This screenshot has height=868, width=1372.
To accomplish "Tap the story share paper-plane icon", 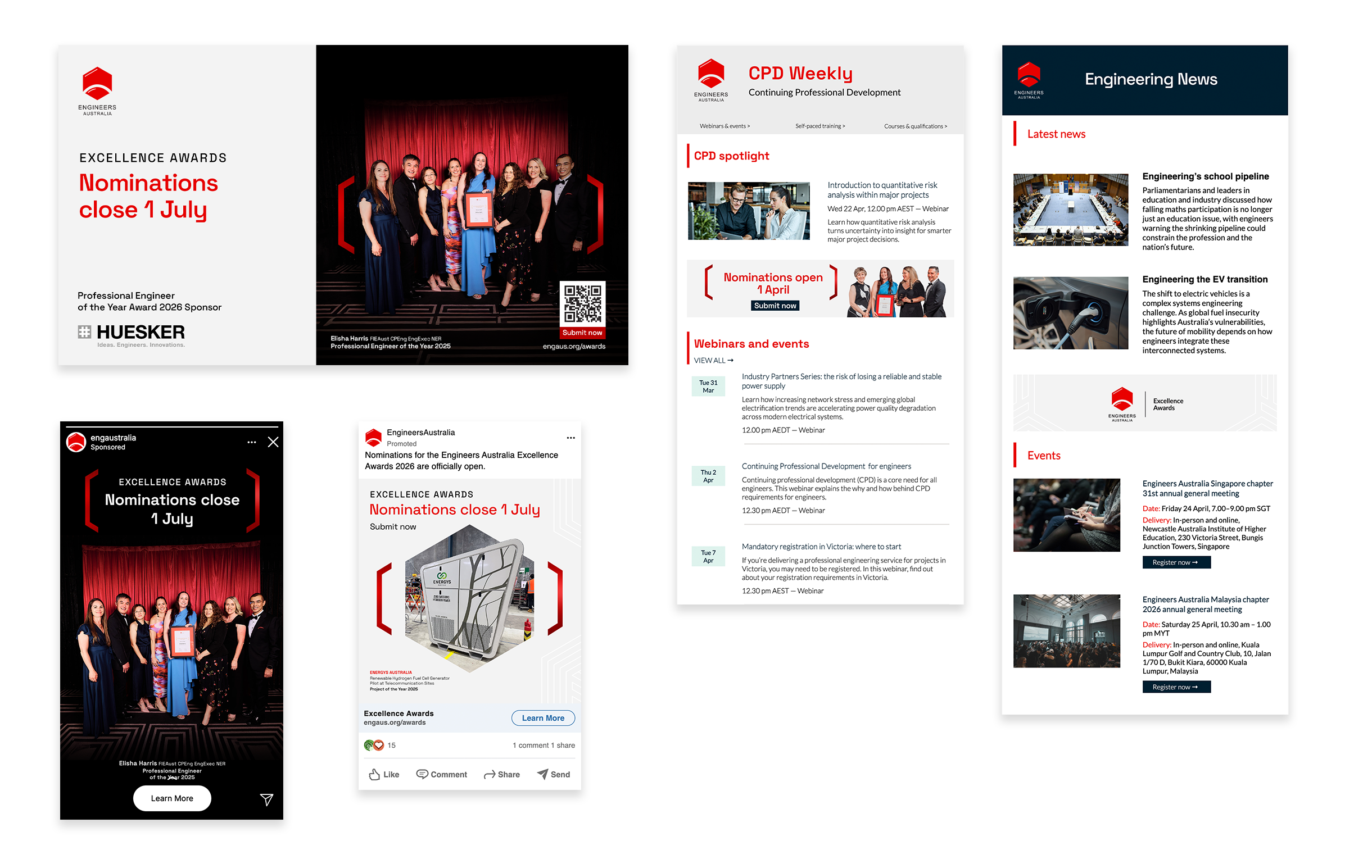I will [x=266, y=799].
